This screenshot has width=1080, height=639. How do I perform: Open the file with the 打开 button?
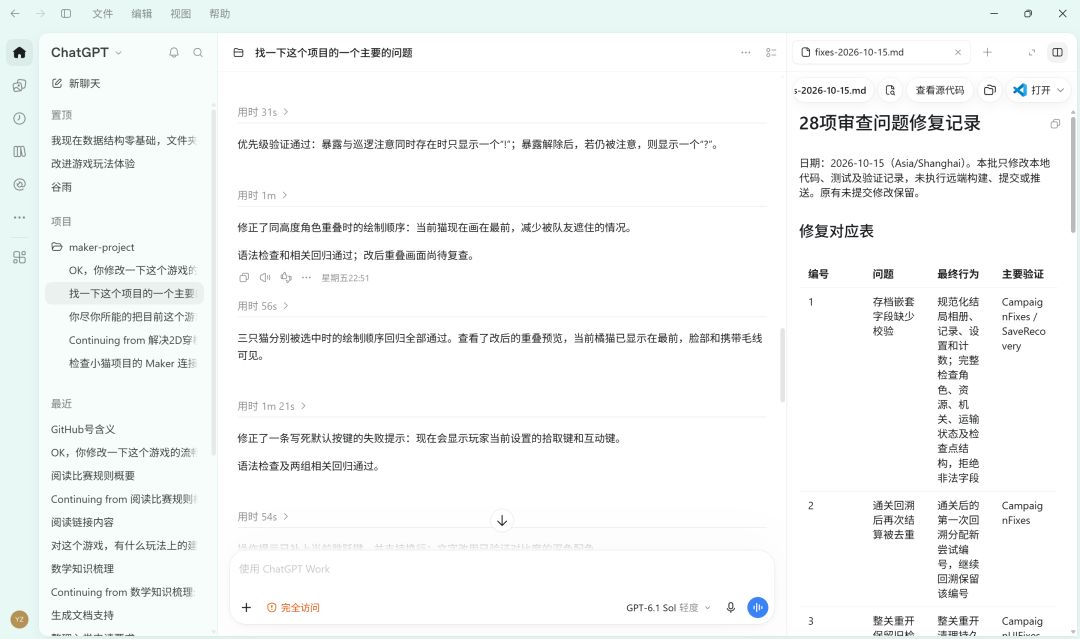tap(1032, 90)
